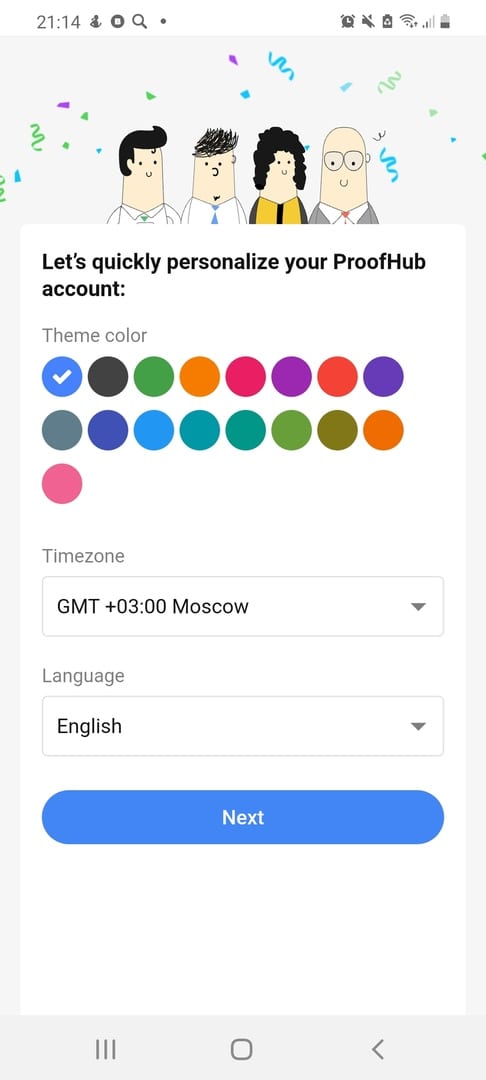This screenshot has height=1080, width=486.
Task: Tap the alarm icon in status bar
Action: 348,21
